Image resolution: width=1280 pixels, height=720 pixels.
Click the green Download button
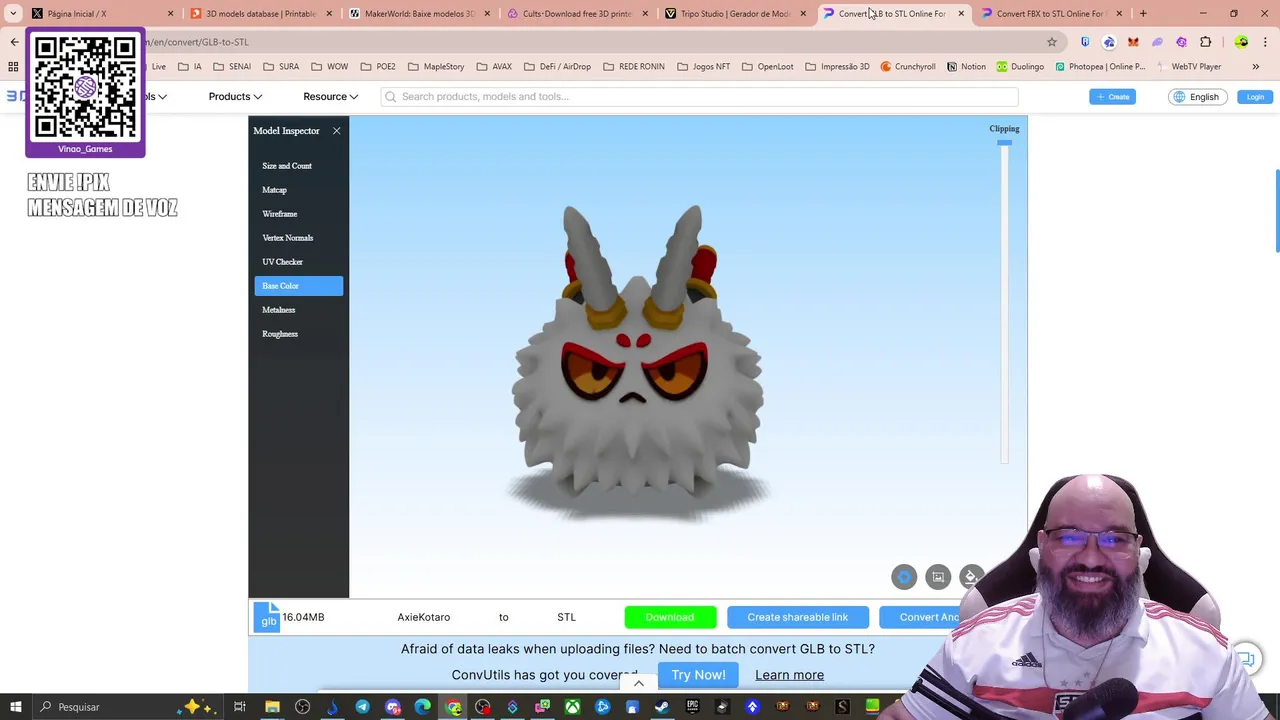click(x=670, y=617)
